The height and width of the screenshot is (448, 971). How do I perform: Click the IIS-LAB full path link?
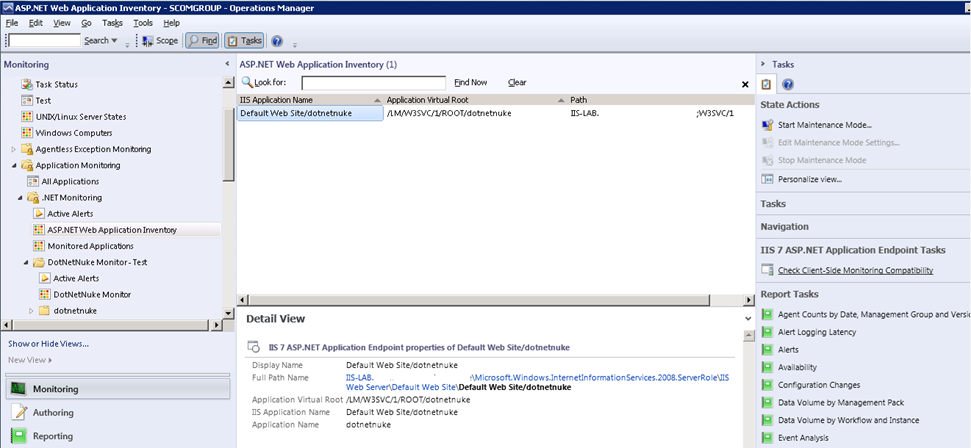tap(360, 377)
